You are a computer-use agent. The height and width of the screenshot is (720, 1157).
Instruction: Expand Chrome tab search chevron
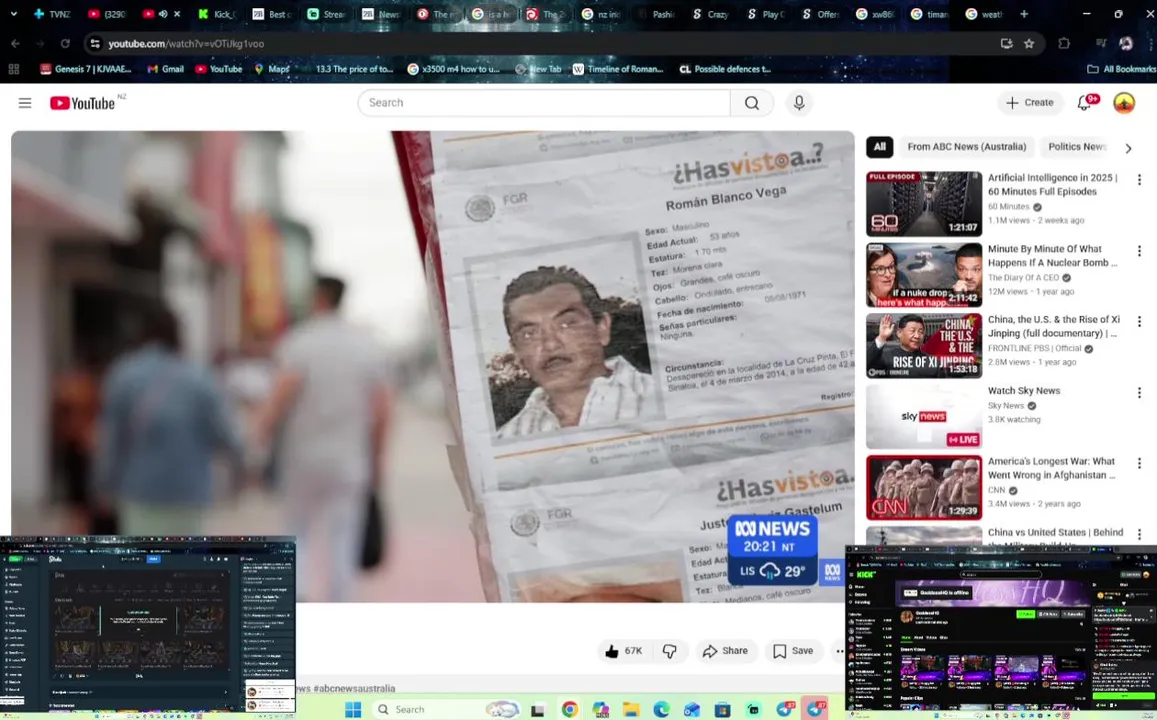(x=13, y=14)
